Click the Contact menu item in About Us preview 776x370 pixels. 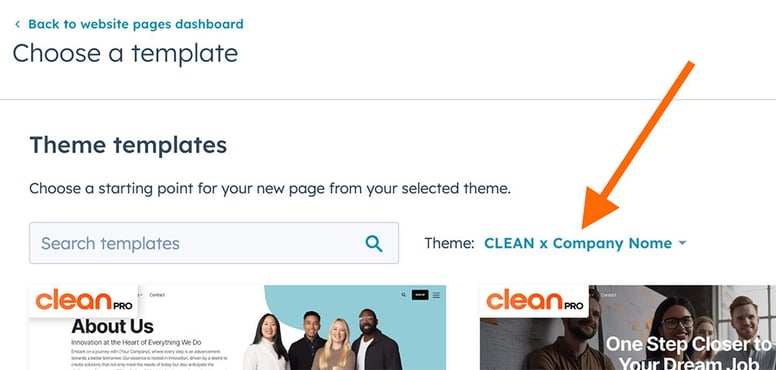coord(157,295)
